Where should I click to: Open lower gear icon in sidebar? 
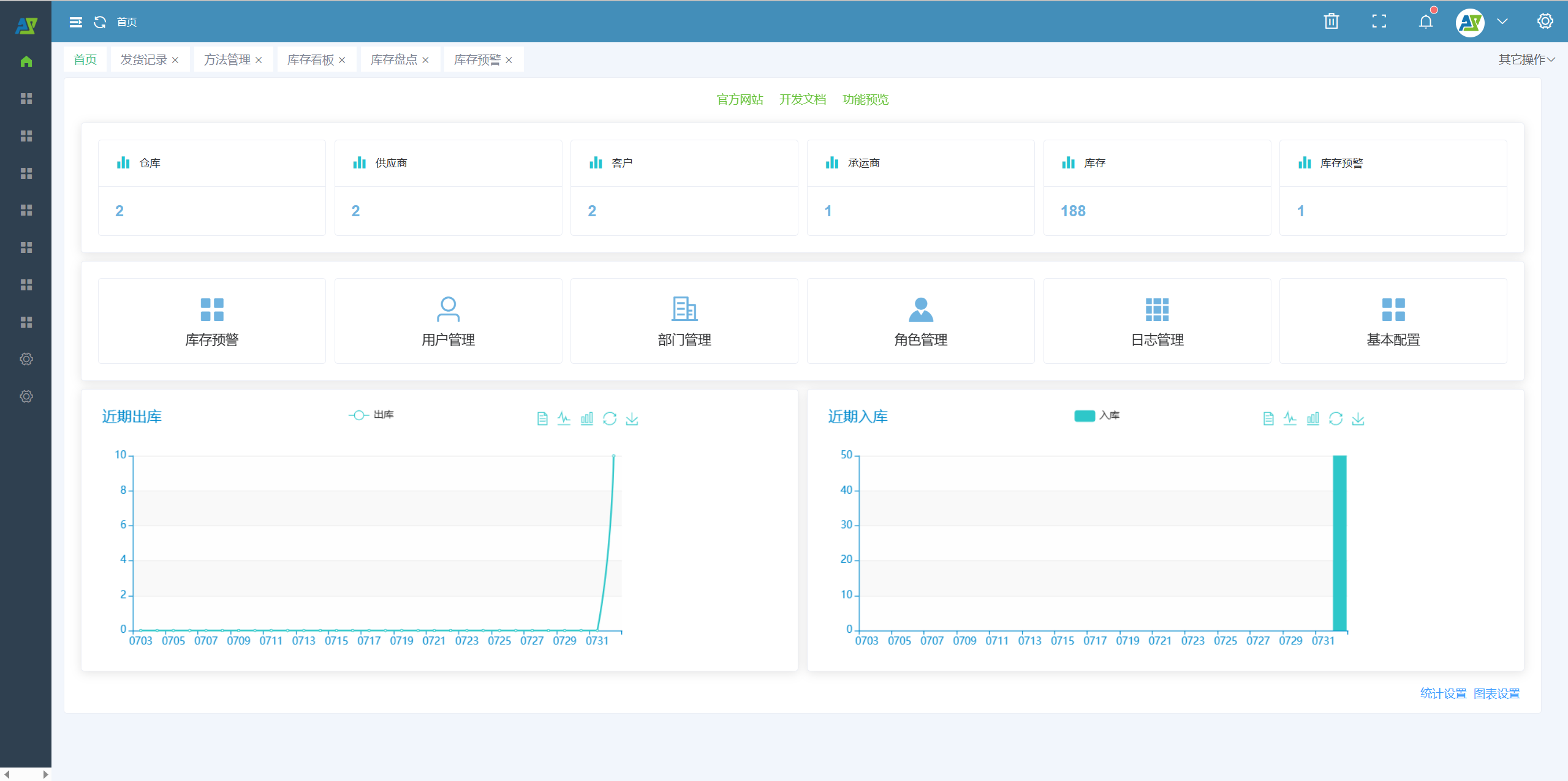[x=26, y=396]
